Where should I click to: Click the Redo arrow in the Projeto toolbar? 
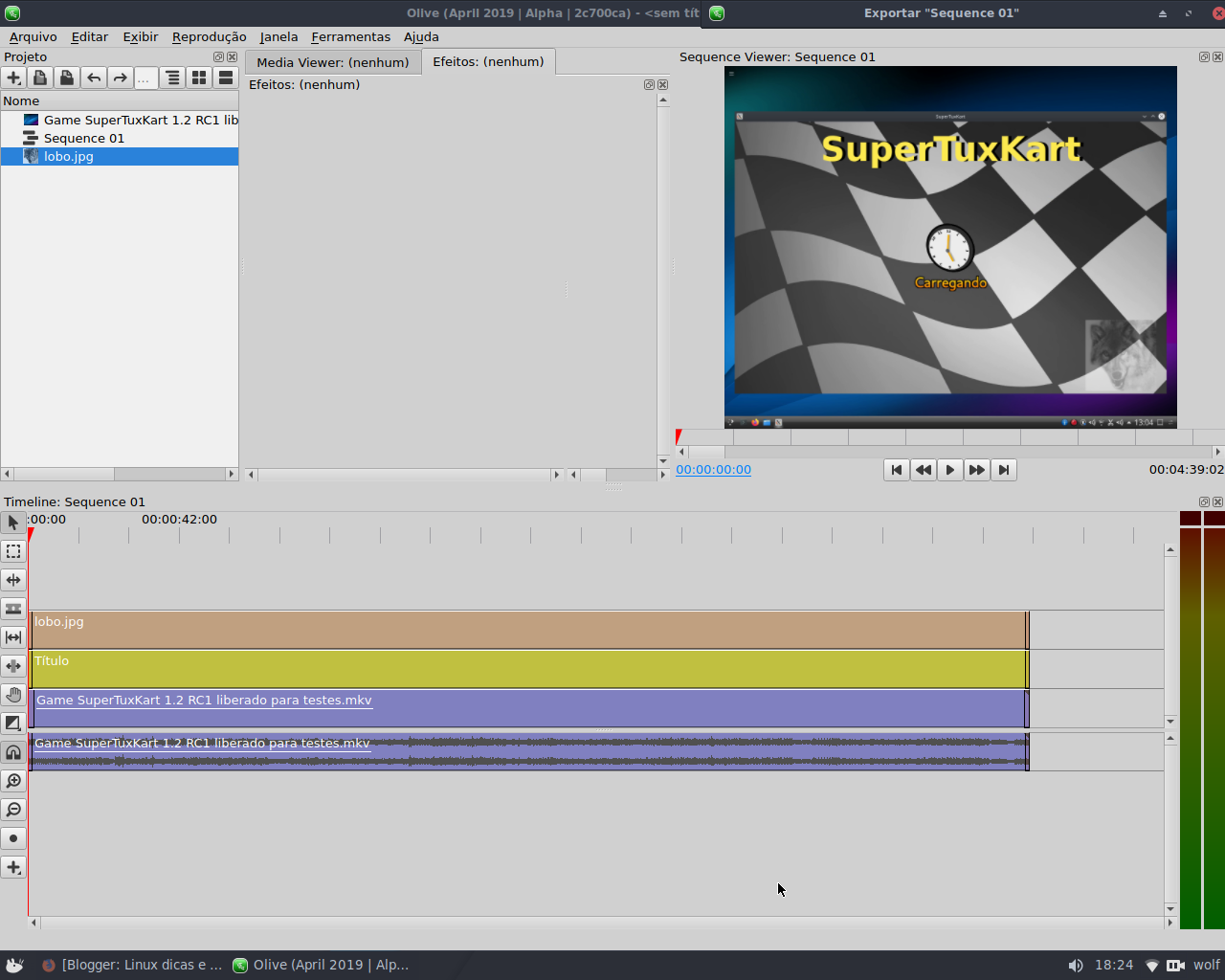[119, 78]
